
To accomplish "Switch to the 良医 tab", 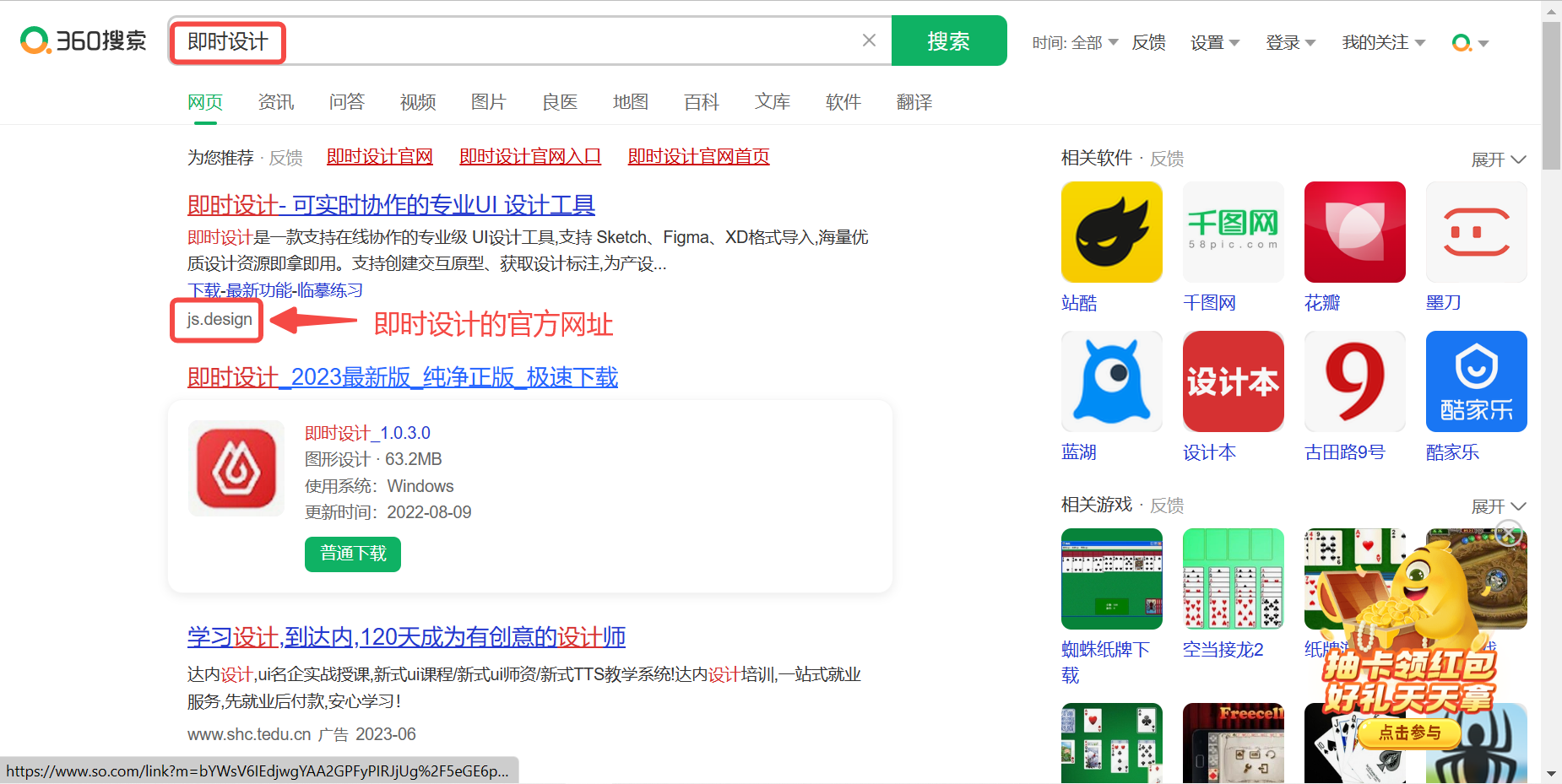I will pyautogui.click(x=560, y=102).
